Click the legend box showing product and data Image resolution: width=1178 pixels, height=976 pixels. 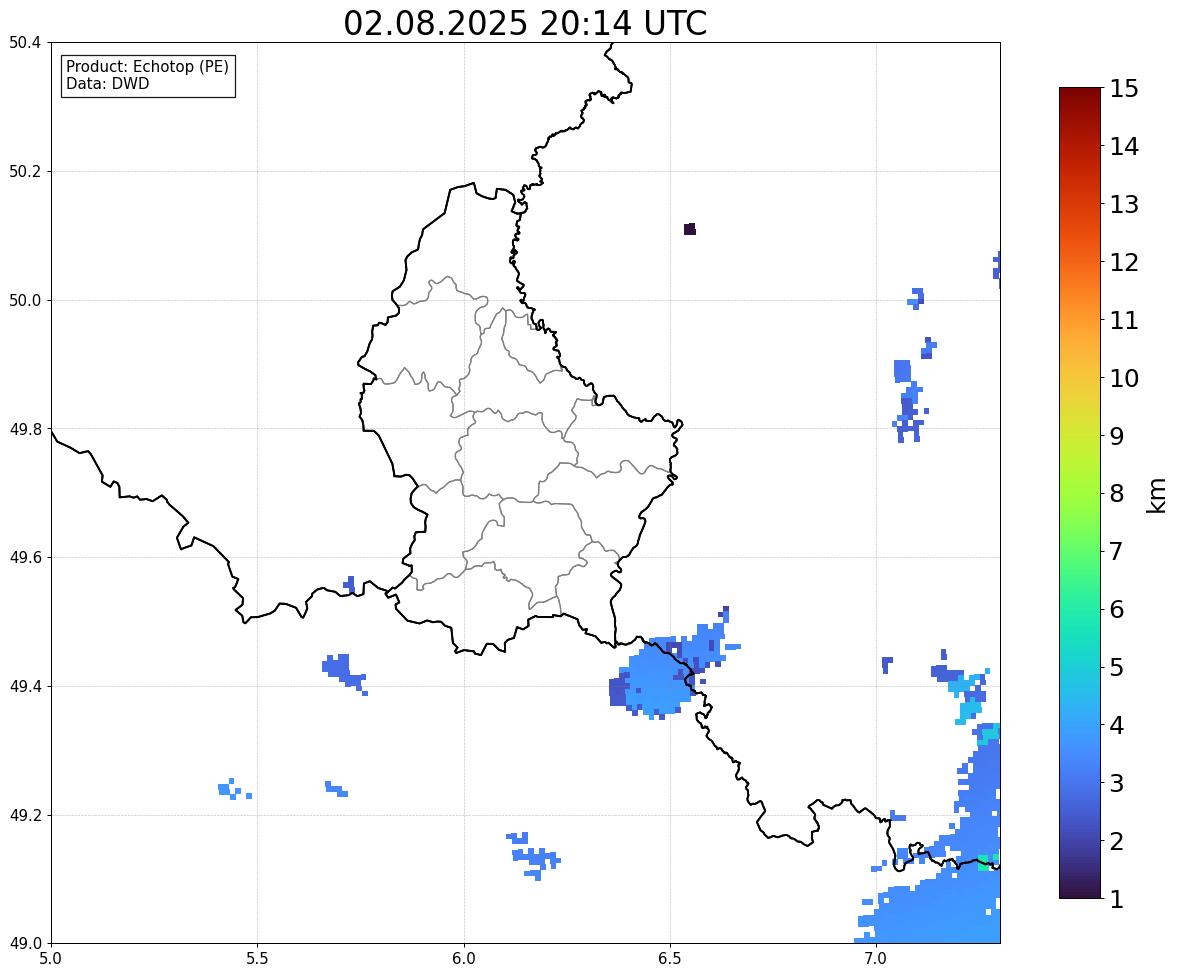(148, 76)
